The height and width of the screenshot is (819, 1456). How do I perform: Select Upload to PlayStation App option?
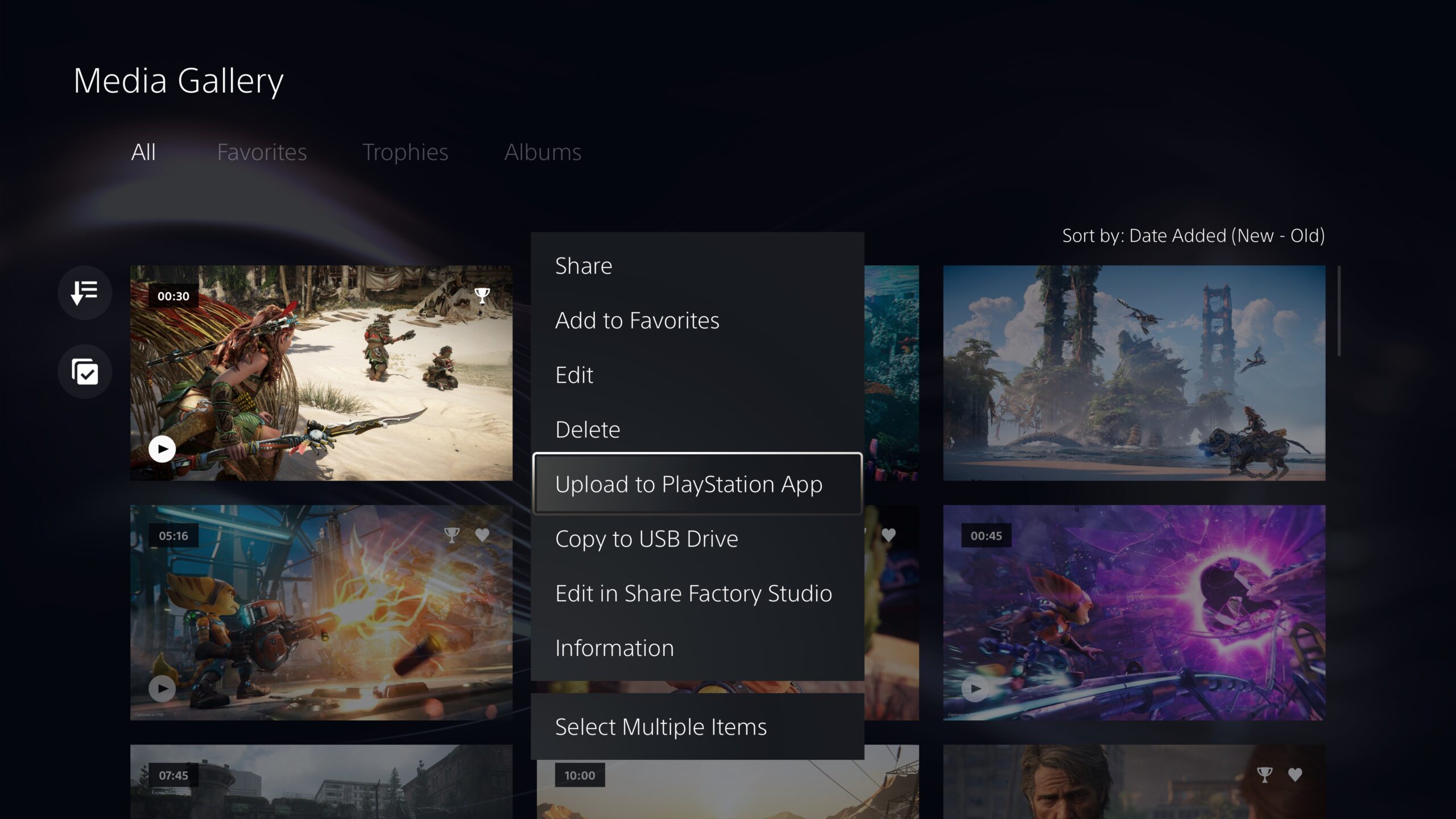[697, 484]
